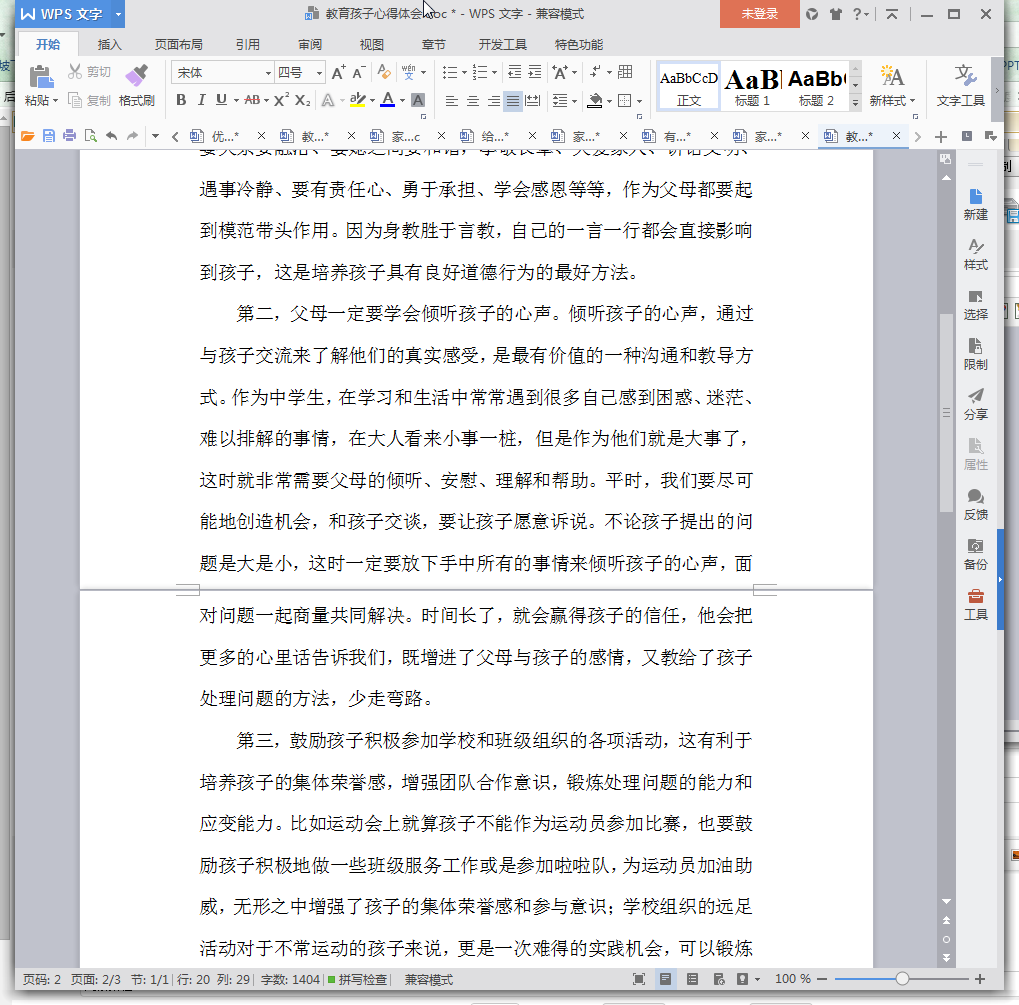Add new document tab with plus
The width and height of the screenshot is (1019, 1005).
coord(940,137)
